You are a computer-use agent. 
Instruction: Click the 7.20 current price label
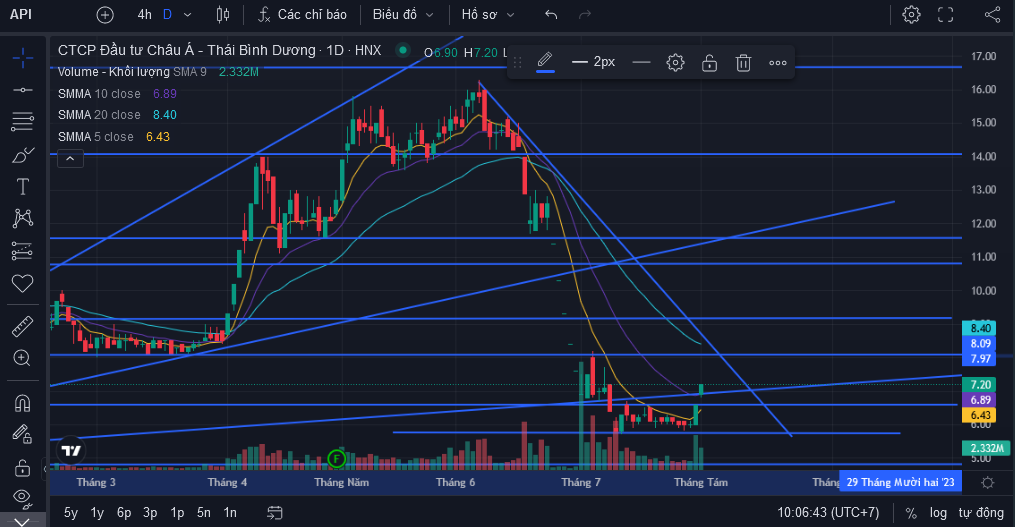(981, 385)
